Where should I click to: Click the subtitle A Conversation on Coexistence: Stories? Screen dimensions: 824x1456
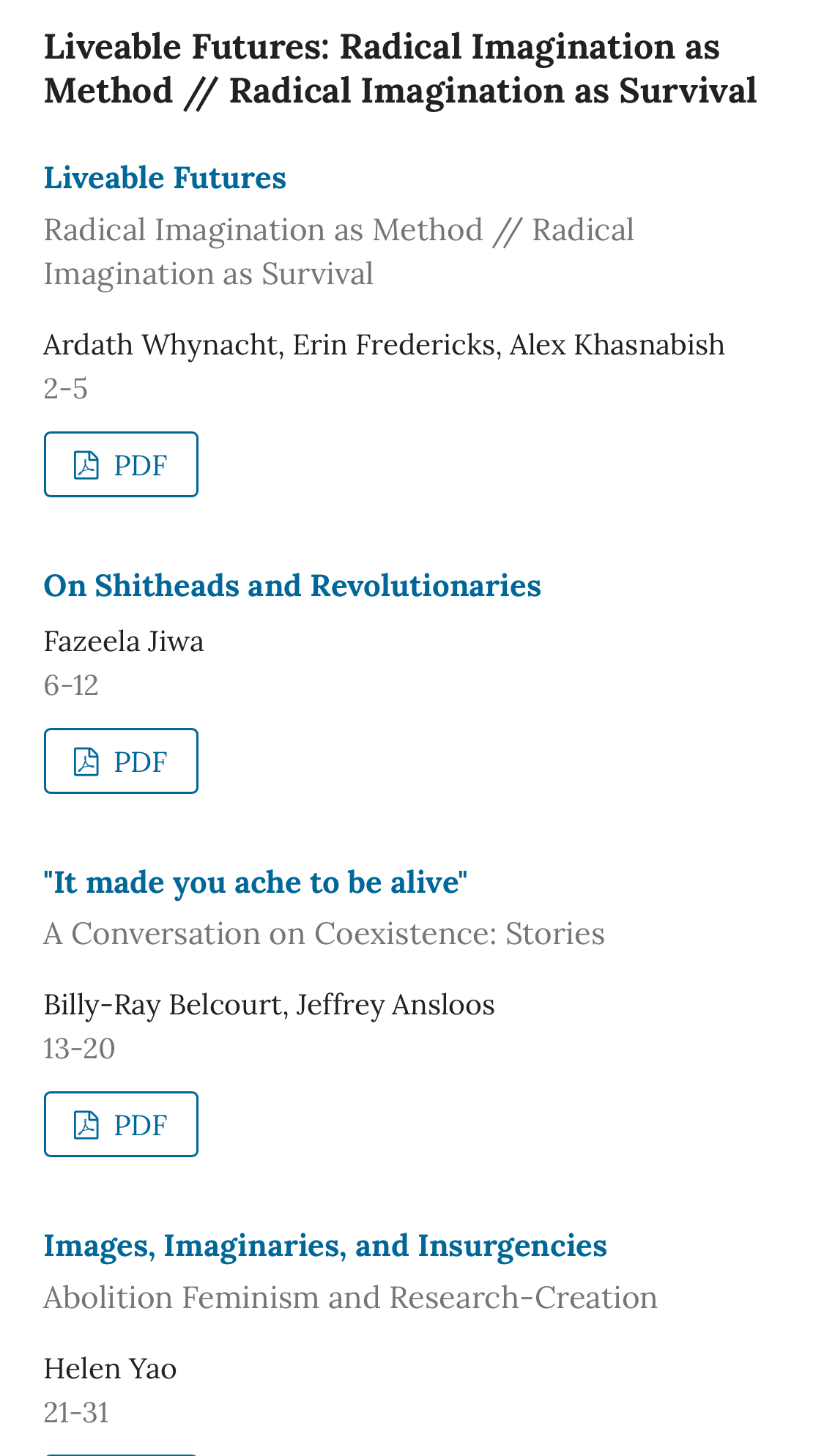click(x=324, y=934)
